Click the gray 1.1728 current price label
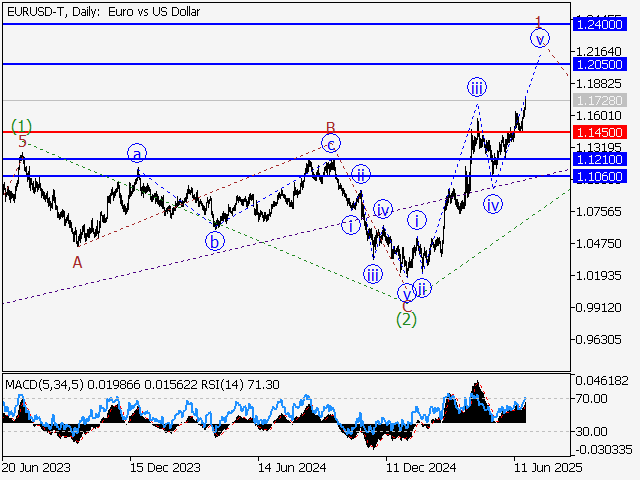The height and width of the screenshot is (480, 640). (x=600, y=101)
